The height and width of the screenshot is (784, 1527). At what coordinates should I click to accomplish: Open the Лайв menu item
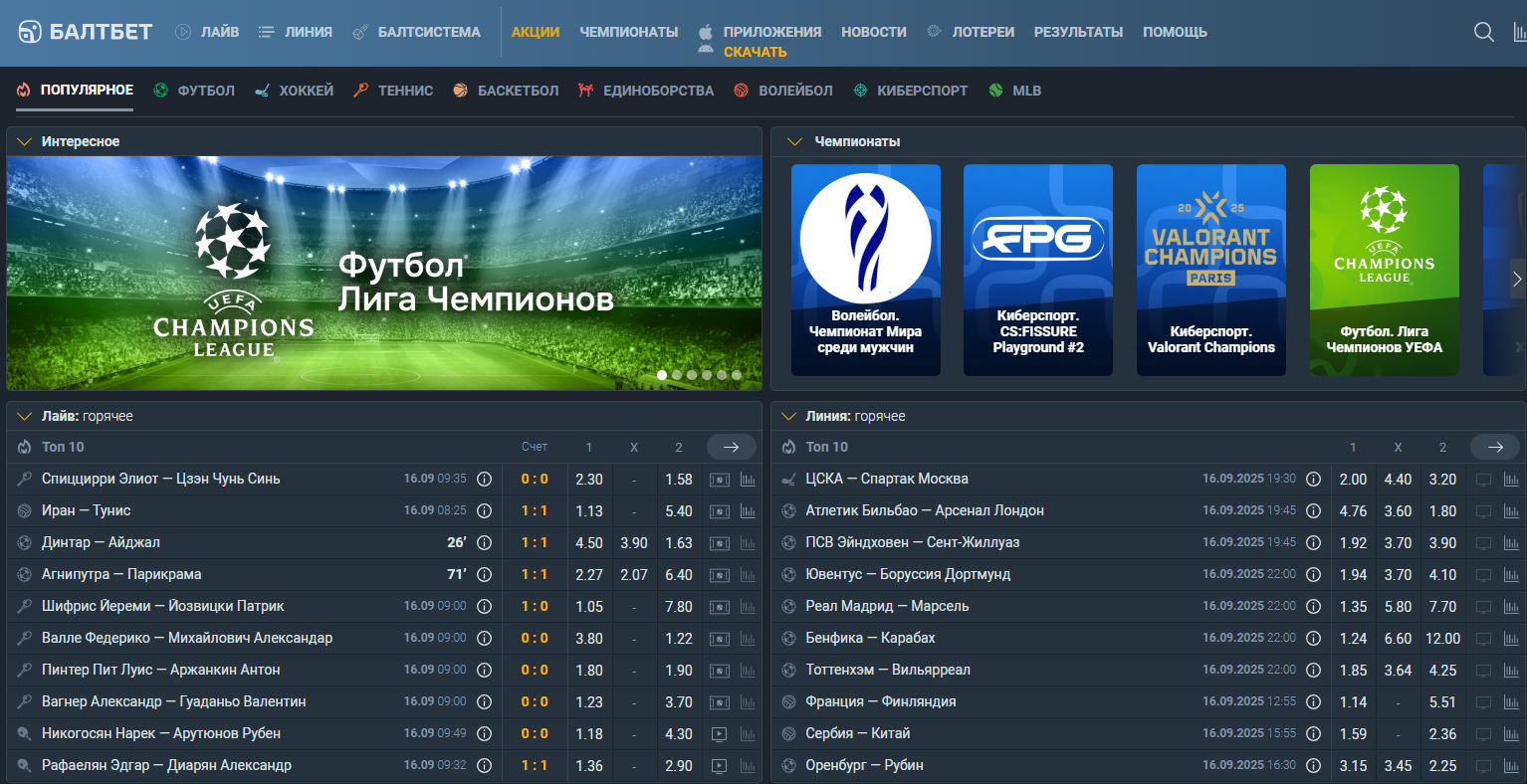(x=207, y=32)
